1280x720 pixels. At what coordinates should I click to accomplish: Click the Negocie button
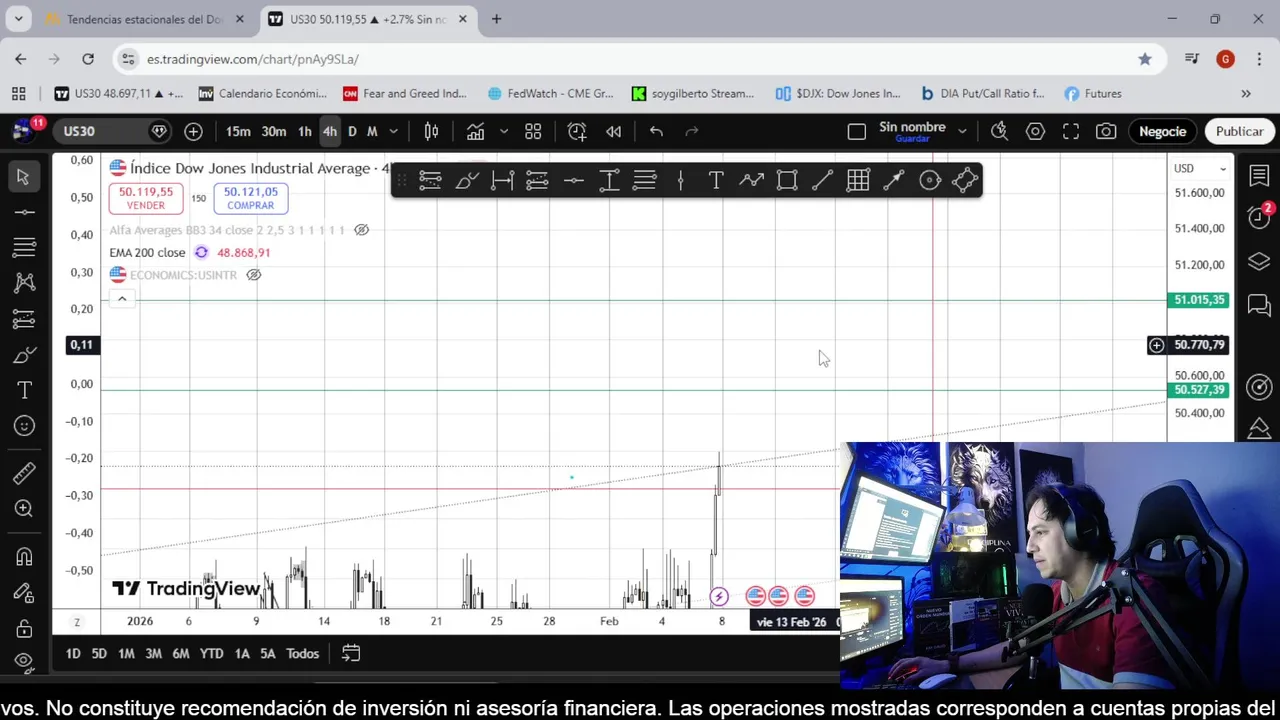pos(1162,131)
